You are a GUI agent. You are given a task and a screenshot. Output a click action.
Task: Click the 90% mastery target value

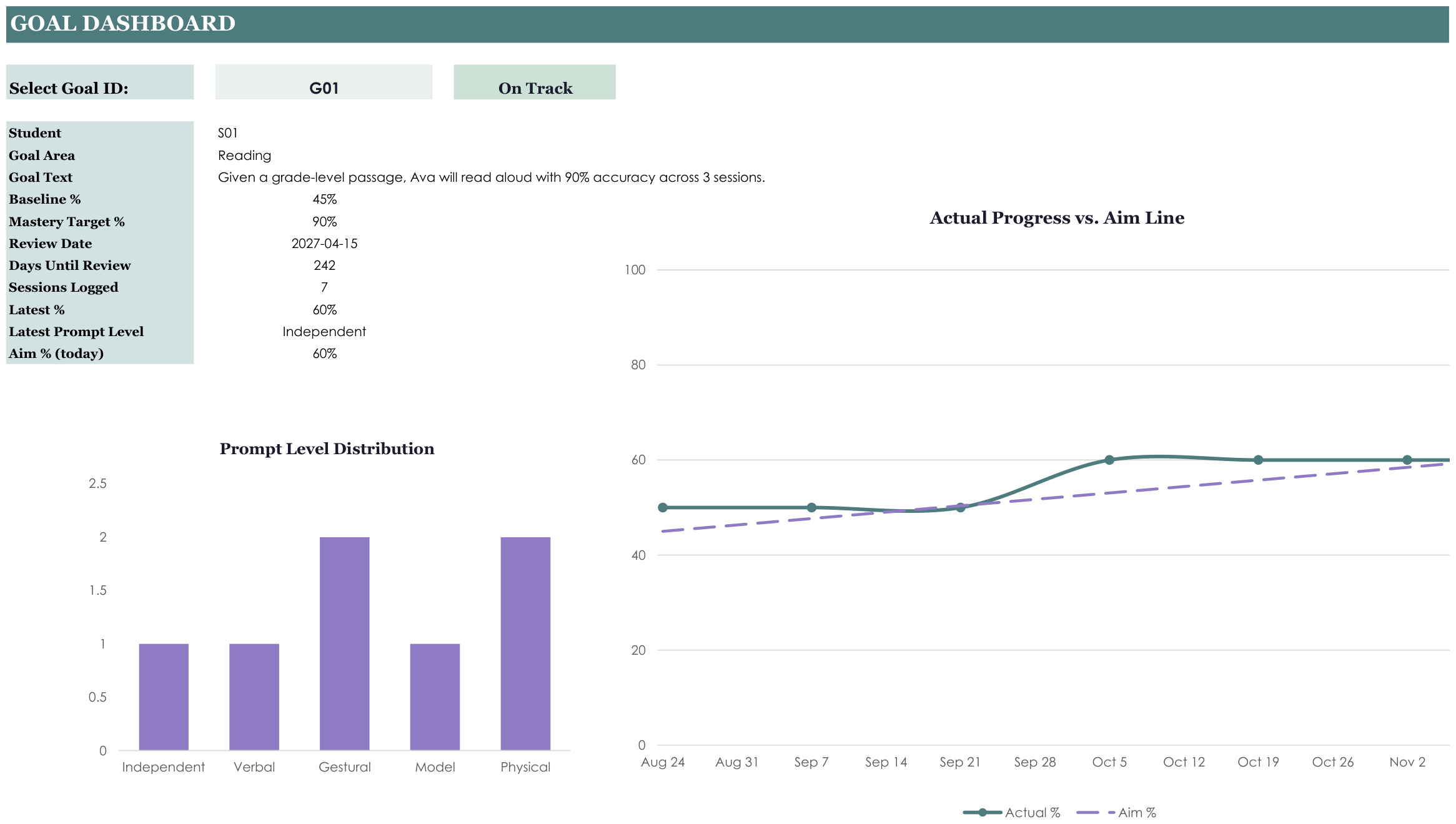(x=324, y=222)
